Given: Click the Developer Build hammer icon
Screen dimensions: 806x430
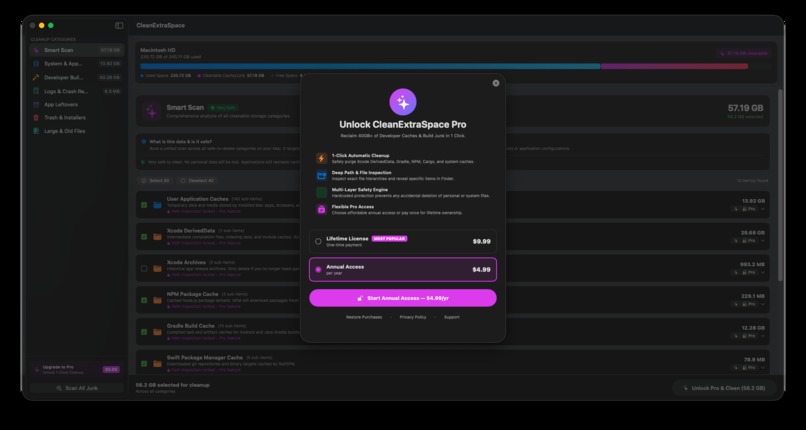Looking at the screenshot, I should [x=36, y=77].
